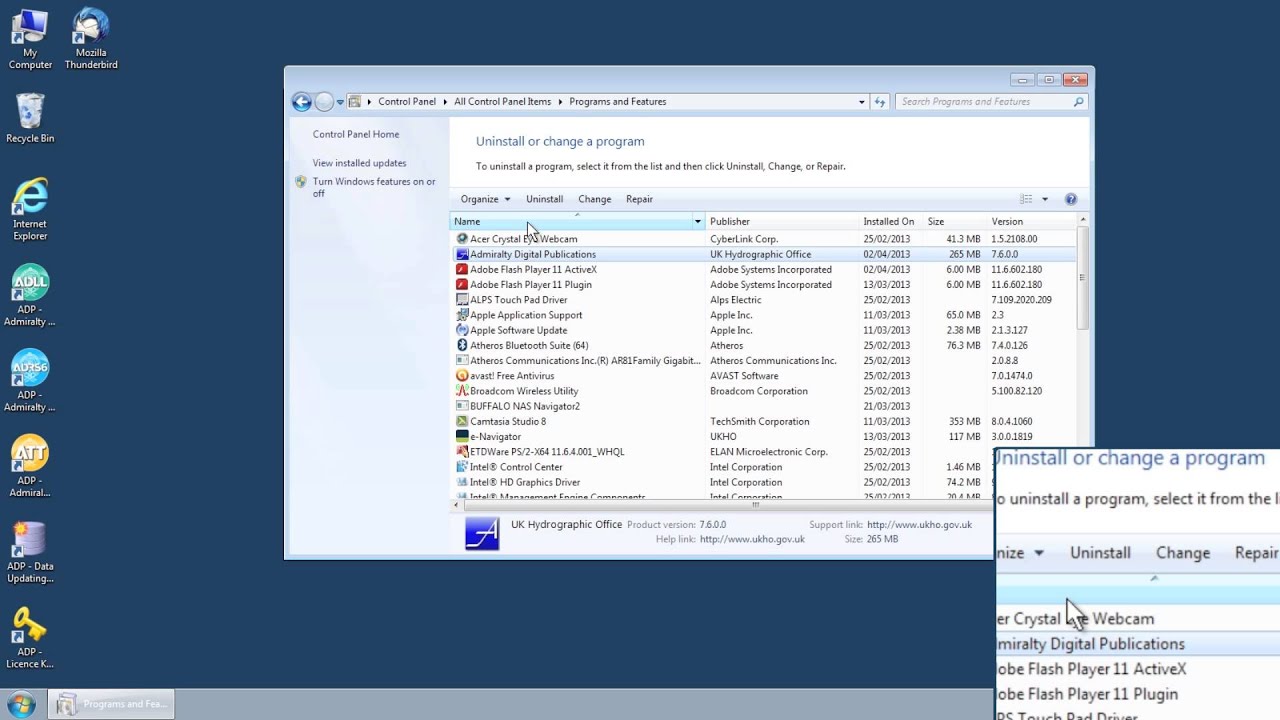Select the 21/03/2013 installed date cell
Image resolution: width=1280 pixels, height=720 pixels.
point(887,406)
